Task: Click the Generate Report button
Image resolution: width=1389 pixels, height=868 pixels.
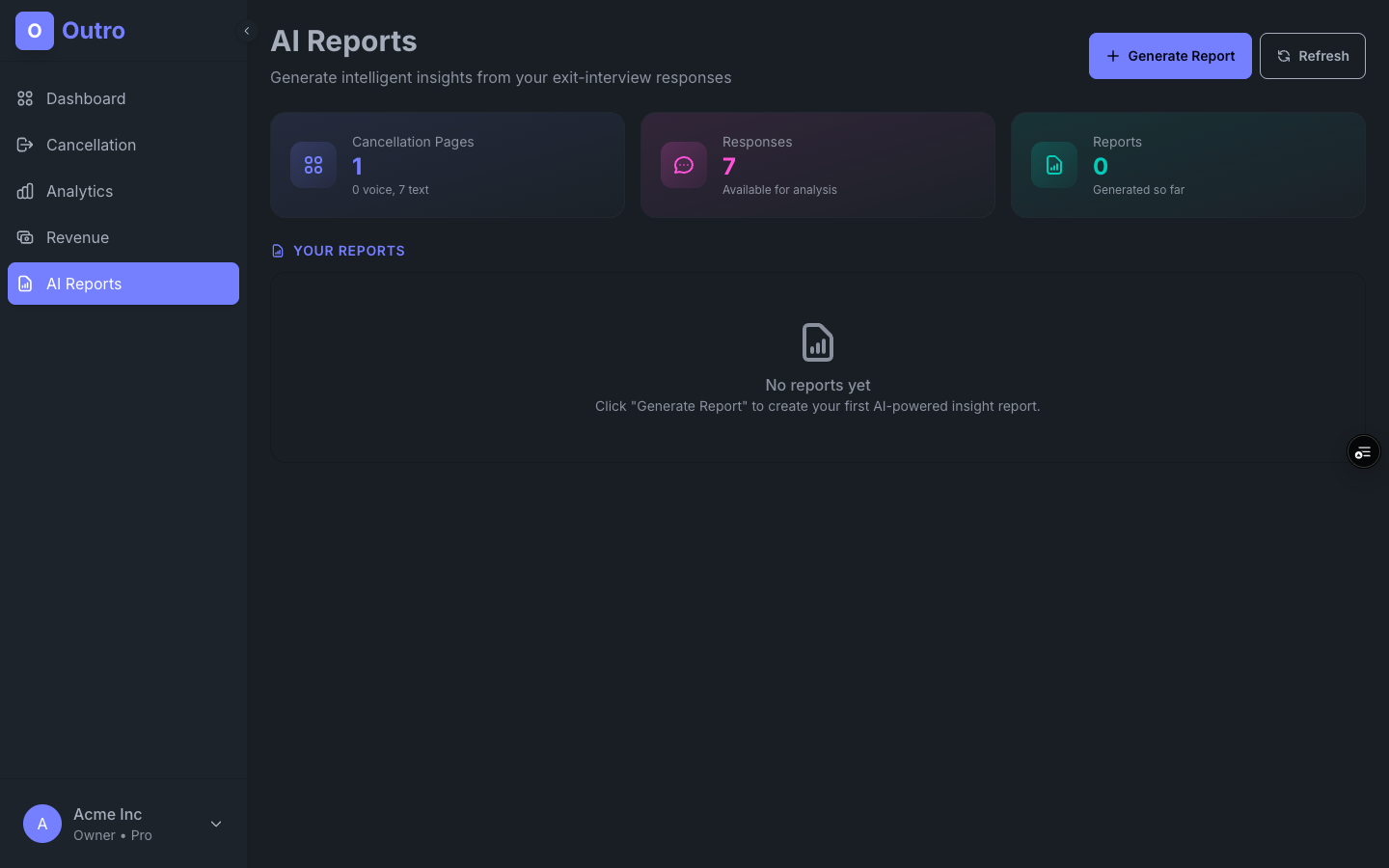Action: 1170,56
